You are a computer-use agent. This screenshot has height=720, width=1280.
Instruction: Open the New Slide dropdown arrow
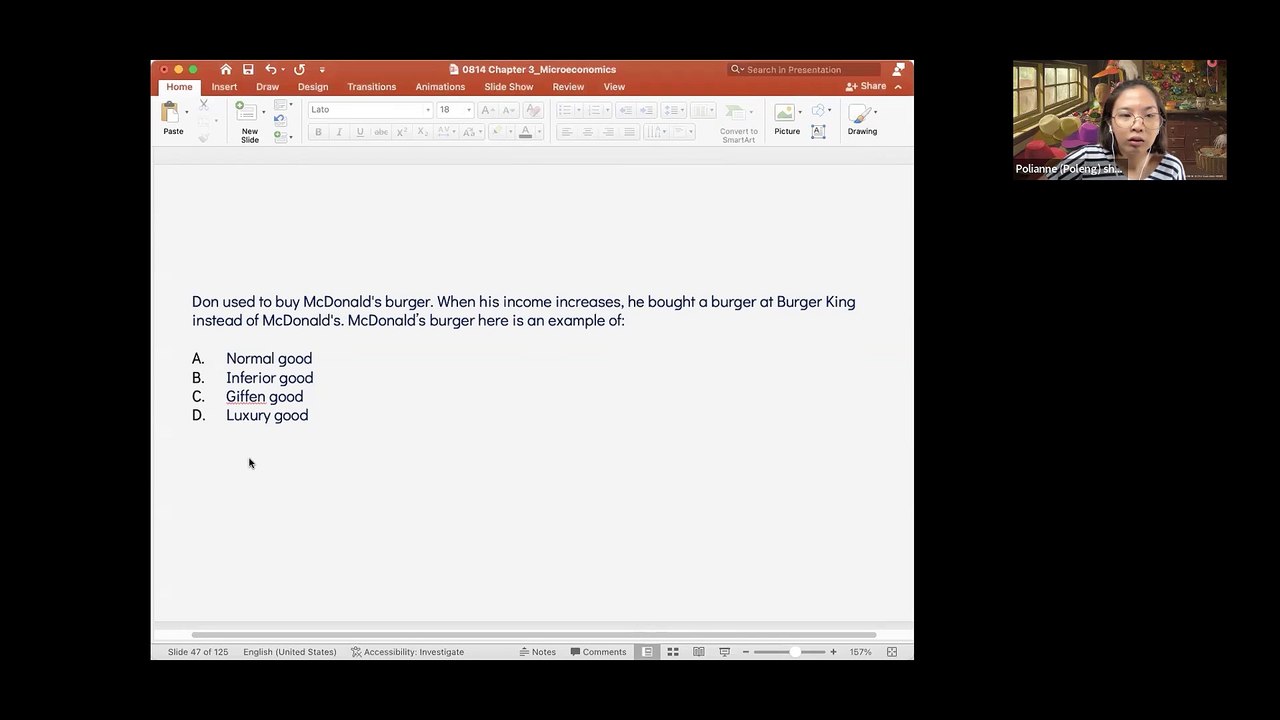coord(264,112)
